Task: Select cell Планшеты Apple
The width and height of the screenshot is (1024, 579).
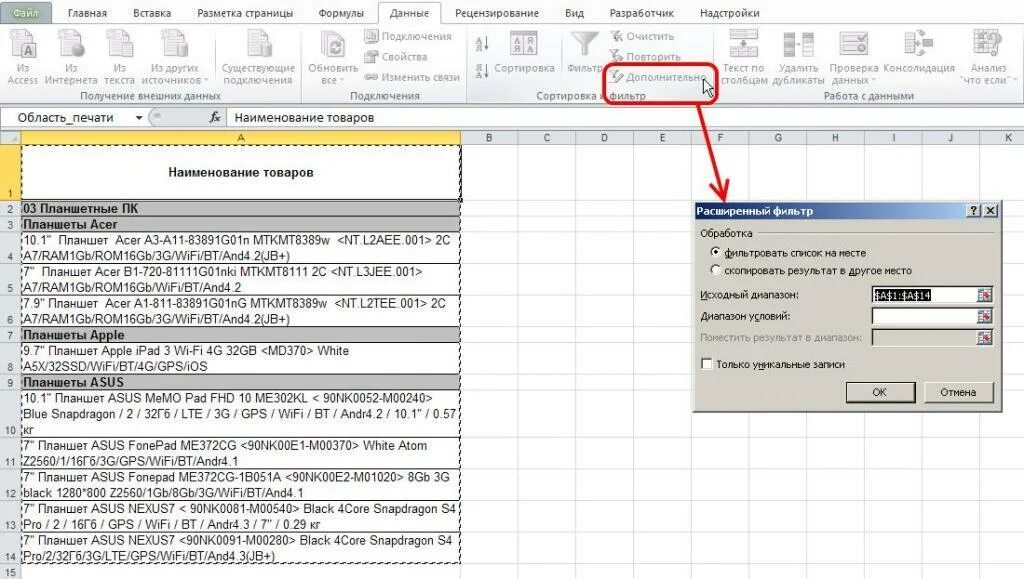Action: tap(240, 335)
